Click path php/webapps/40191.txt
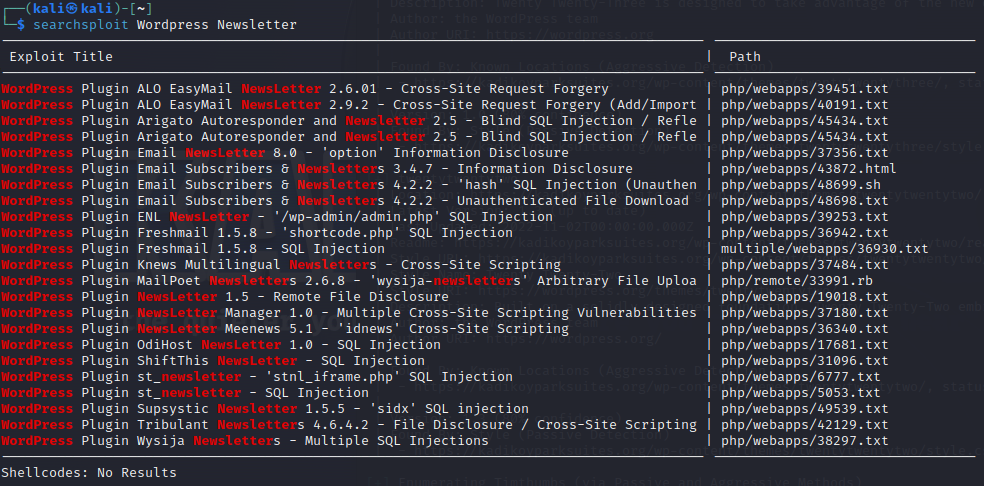 (805, 105)
